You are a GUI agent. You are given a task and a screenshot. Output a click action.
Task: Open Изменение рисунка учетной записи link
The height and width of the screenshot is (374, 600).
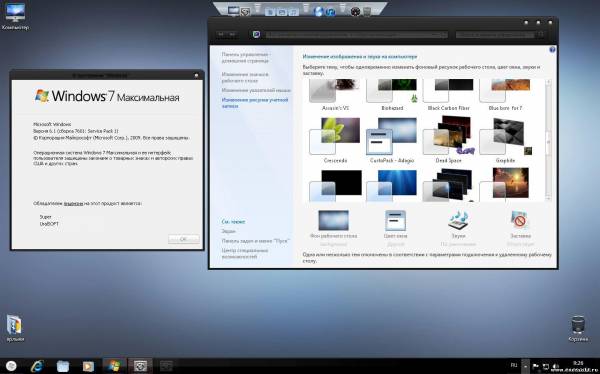point(255,103)
